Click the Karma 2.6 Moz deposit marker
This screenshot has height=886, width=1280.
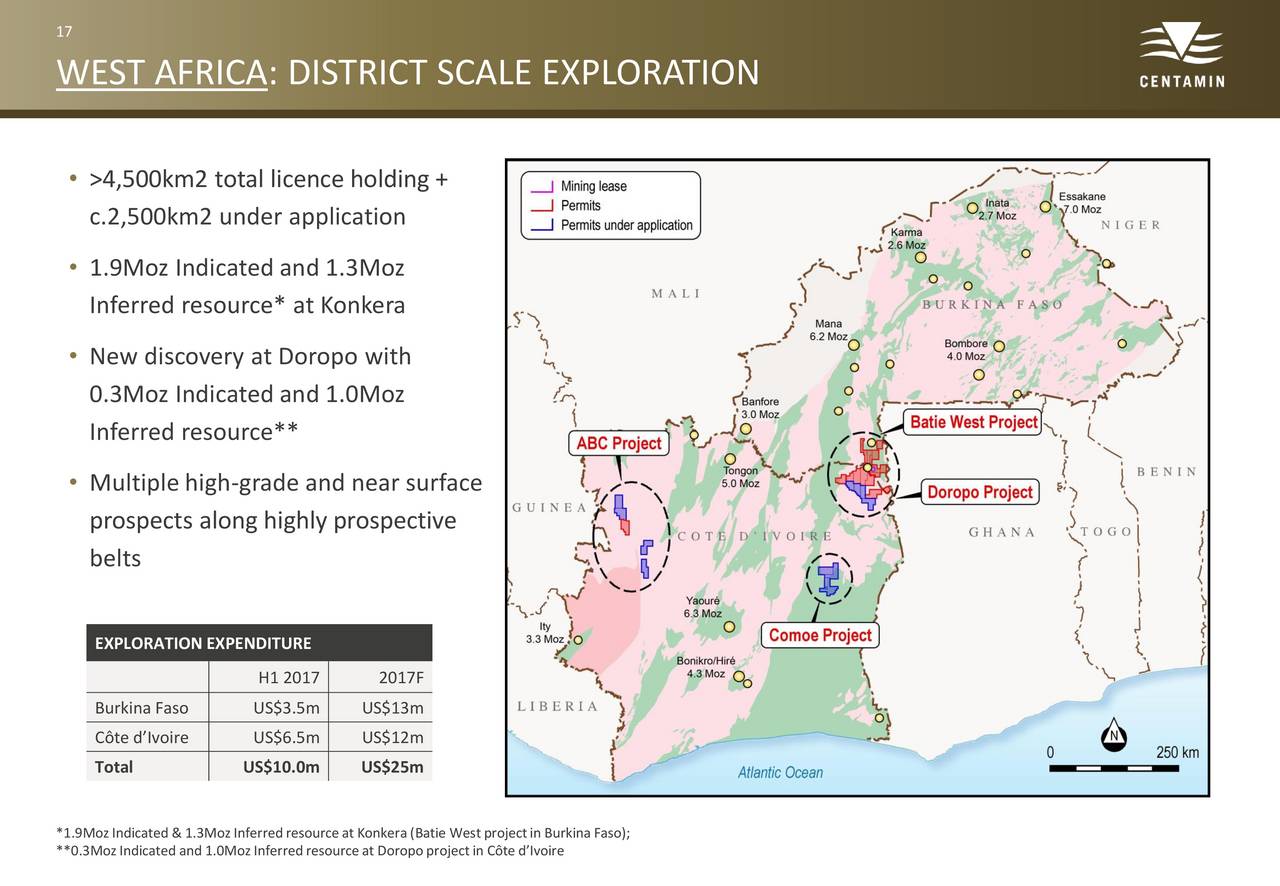pyautogui.click(x=920, y=257)
